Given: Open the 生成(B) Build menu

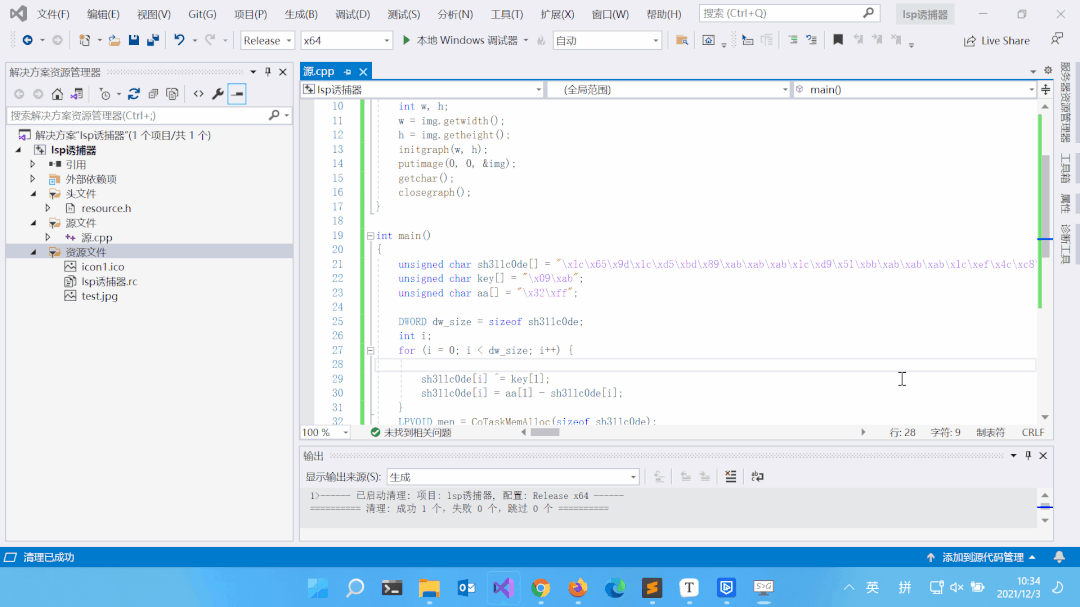Looking at the screenshot, I should click(x=300, y=14).
